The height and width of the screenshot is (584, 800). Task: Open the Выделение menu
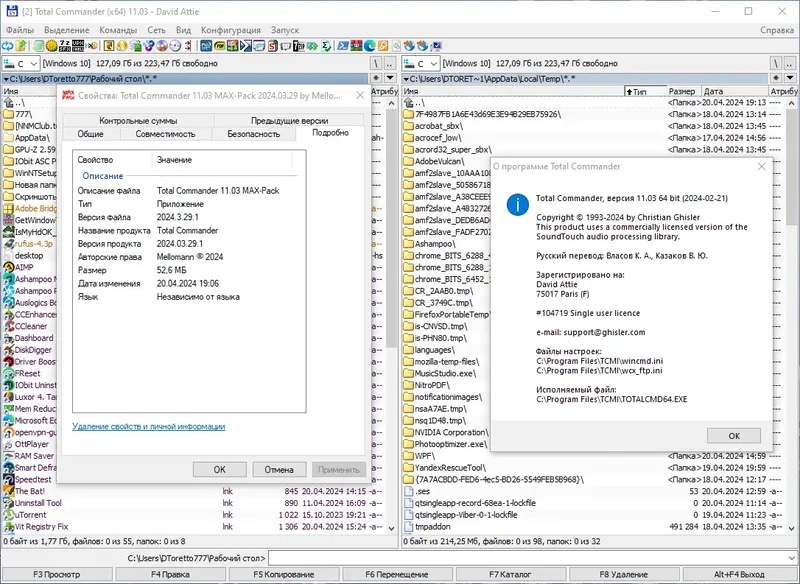coord(66,30)
